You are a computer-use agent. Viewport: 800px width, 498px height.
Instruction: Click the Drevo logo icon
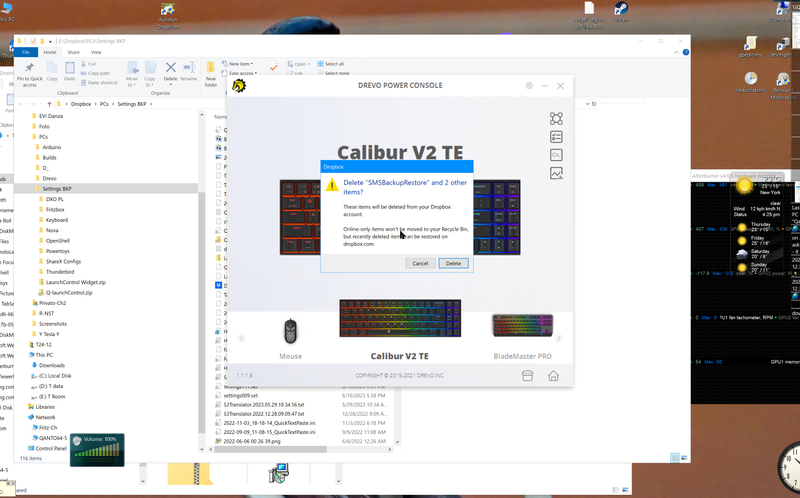point(240,86)
